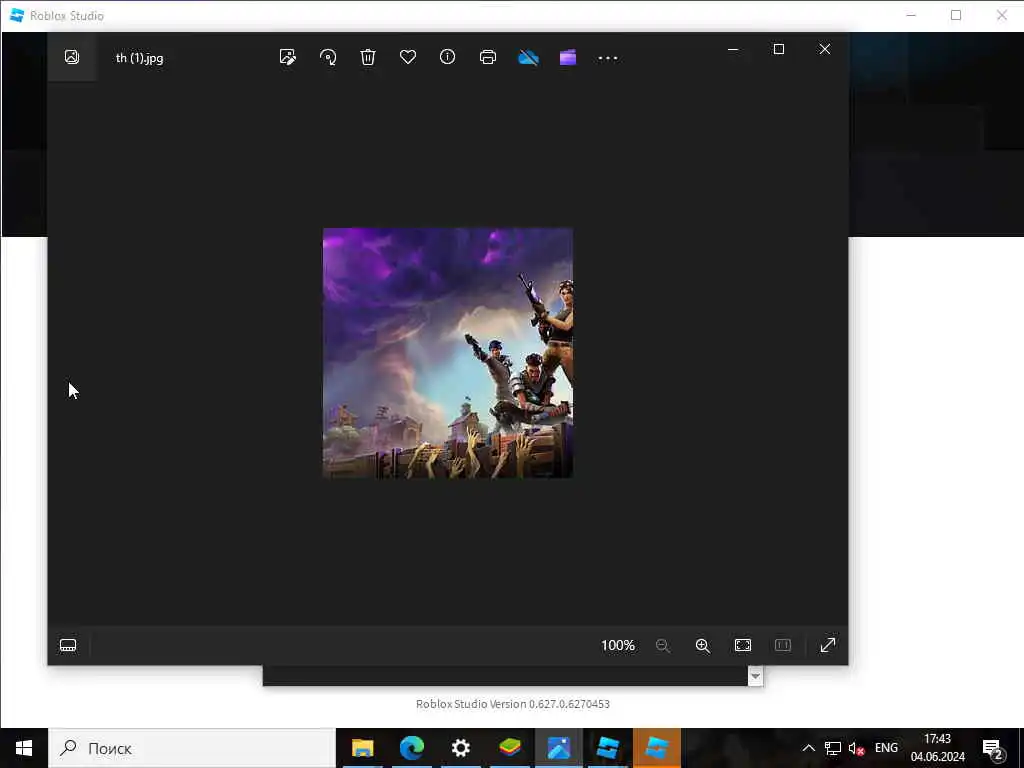This screenshot has height=768, width=1024.
Task: Switch to the blue Roblox Studio taskbar icon
Action: click(x=607, y=748)
